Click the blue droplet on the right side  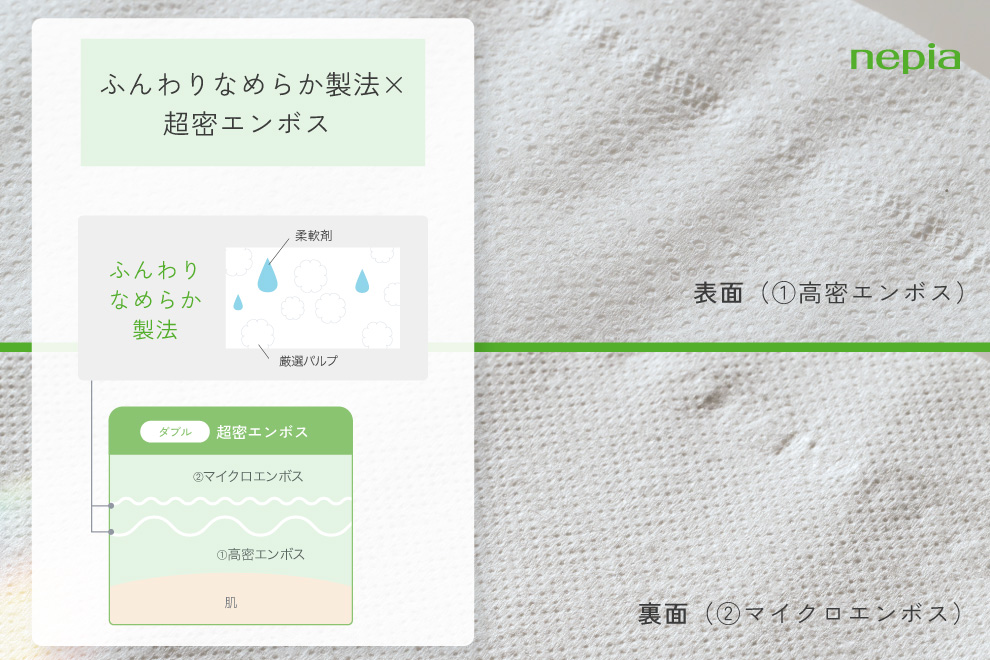(x=361, y=282)
